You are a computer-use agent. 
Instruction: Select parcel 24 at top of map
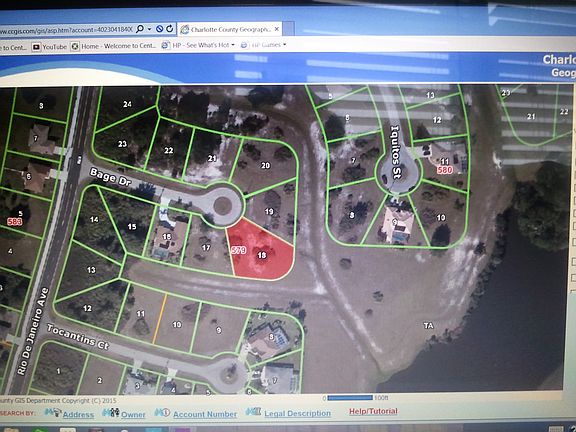127,104
